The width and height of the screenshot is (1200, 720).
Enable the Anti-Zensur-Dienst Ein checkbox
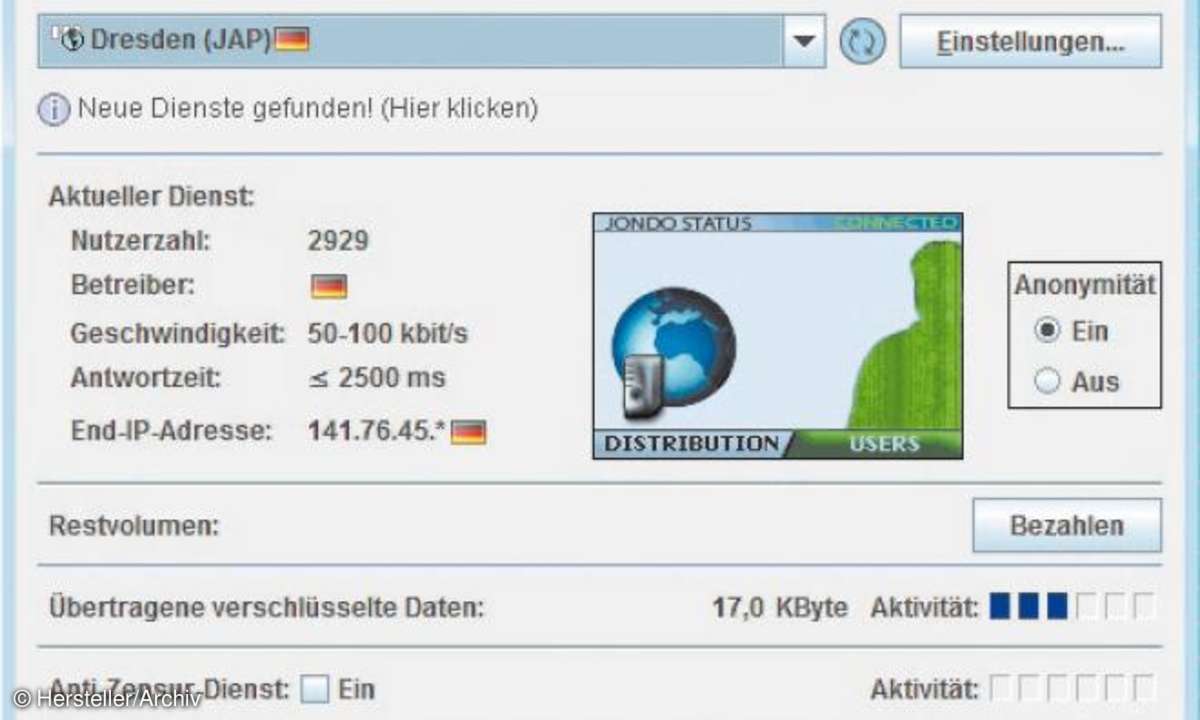[x=316, y=688]
